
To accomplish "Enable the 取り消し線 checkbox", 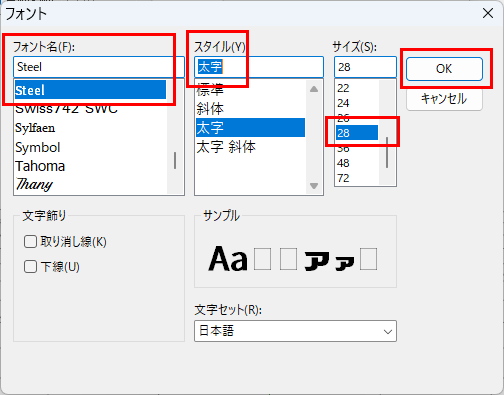I will coord(30,242).
